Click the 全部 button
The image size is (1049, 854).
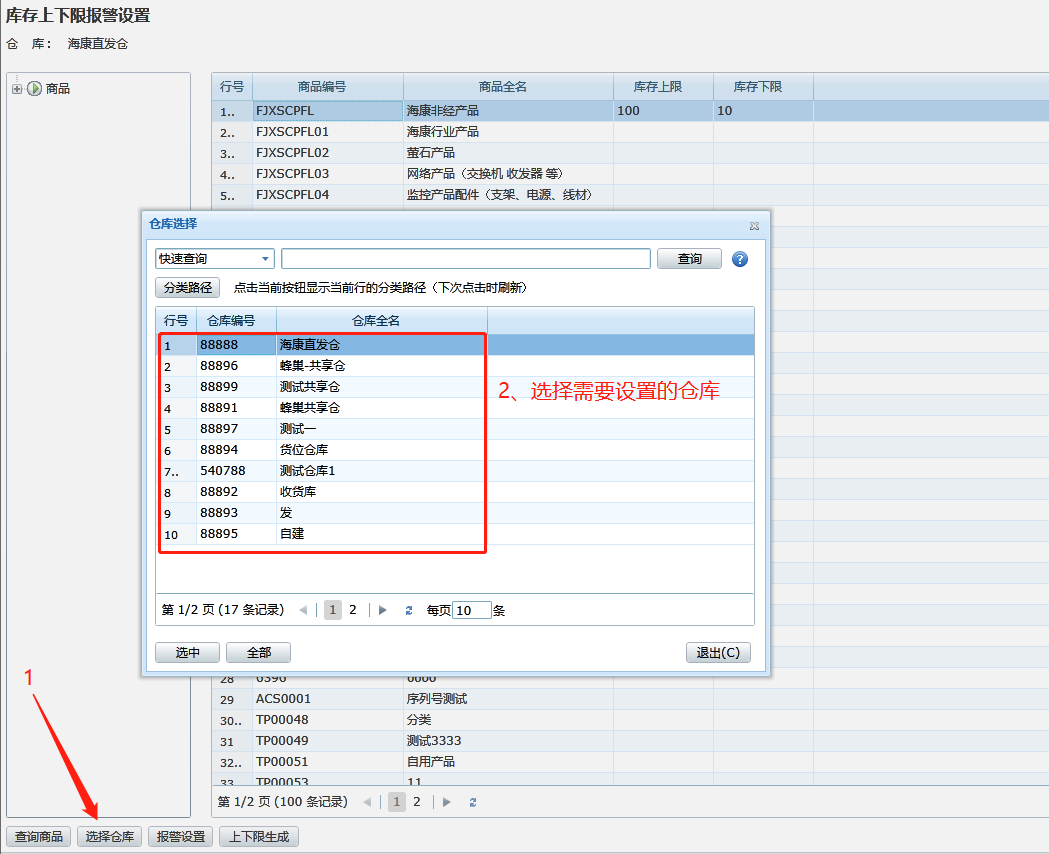[258, 653]
